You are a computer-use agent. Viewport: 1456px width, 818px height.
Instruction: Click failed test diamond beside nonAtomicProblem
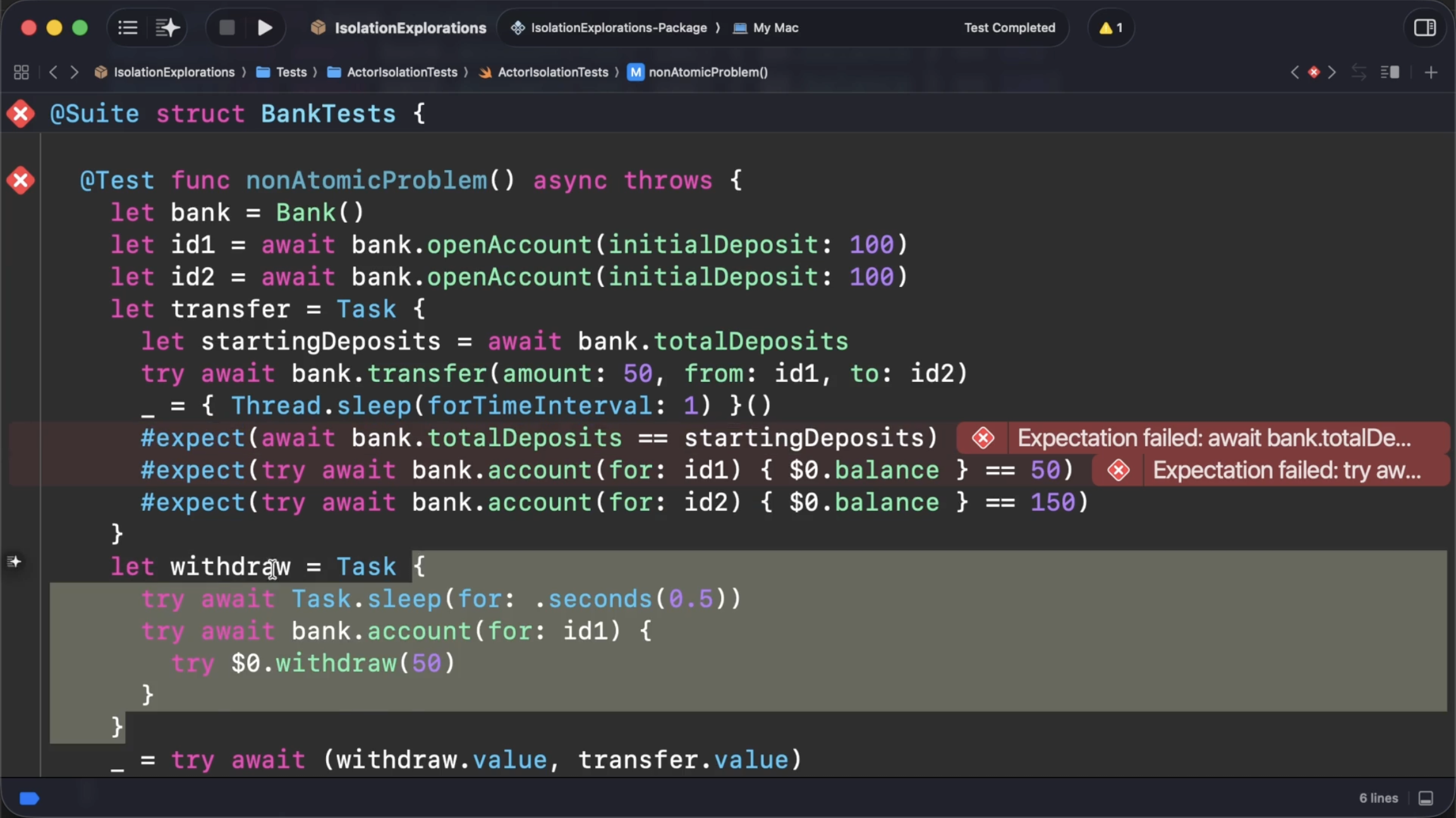[x=21, y=181]
